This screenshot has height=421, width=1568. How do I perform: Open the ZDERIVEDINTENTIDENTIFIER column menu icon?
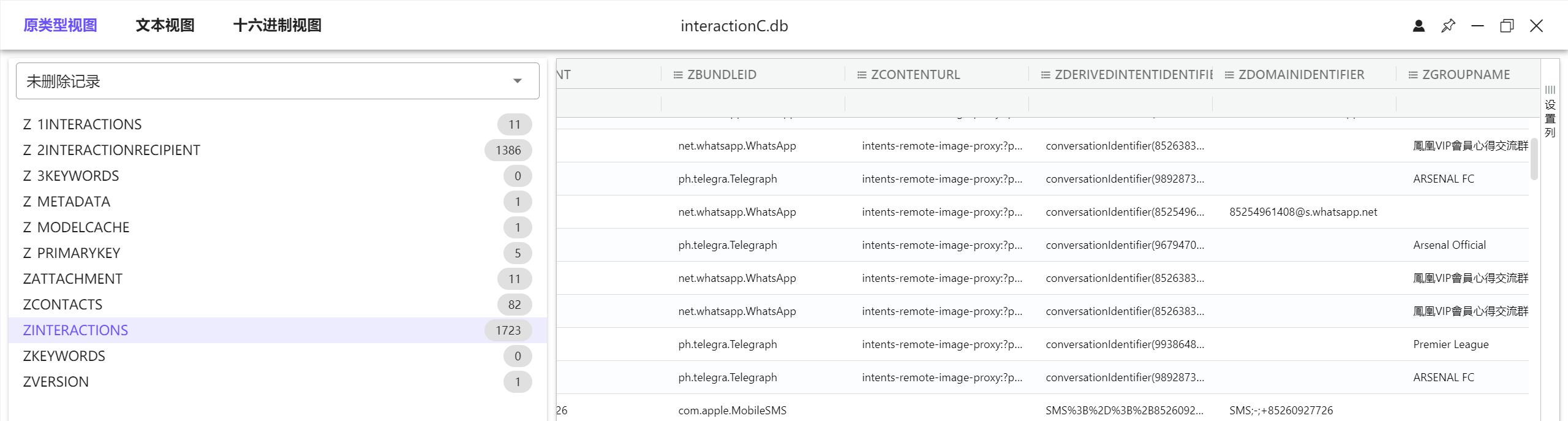tap(1046, 75)
